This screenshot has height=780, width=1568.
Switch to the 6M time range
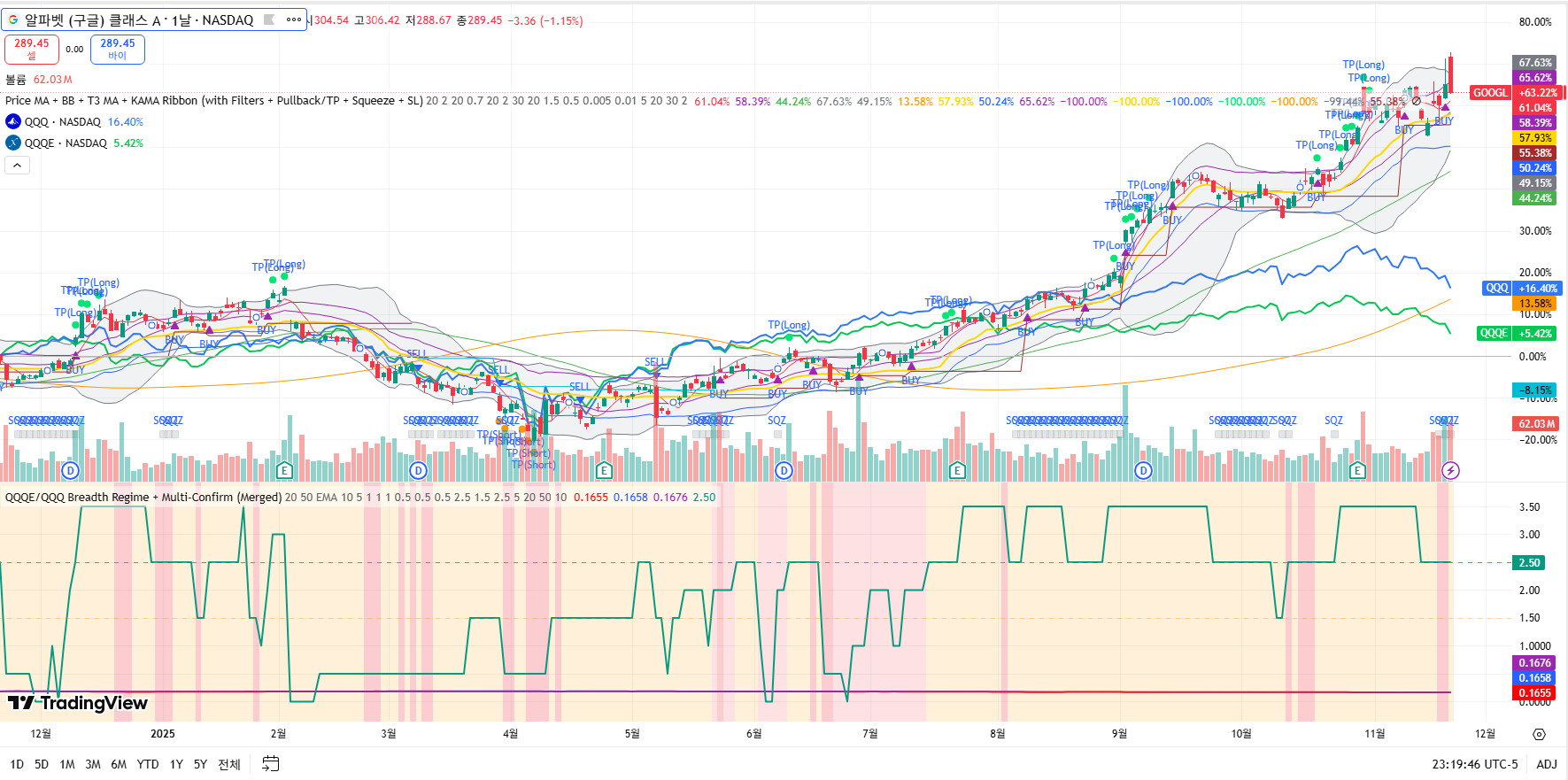coord(119,764)
